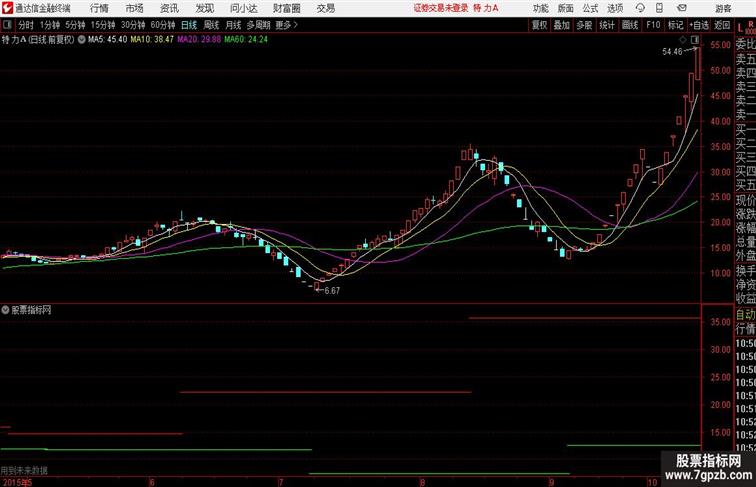
Task: Click the month 8 marker on time axis
Action: (x=422, y=482)
